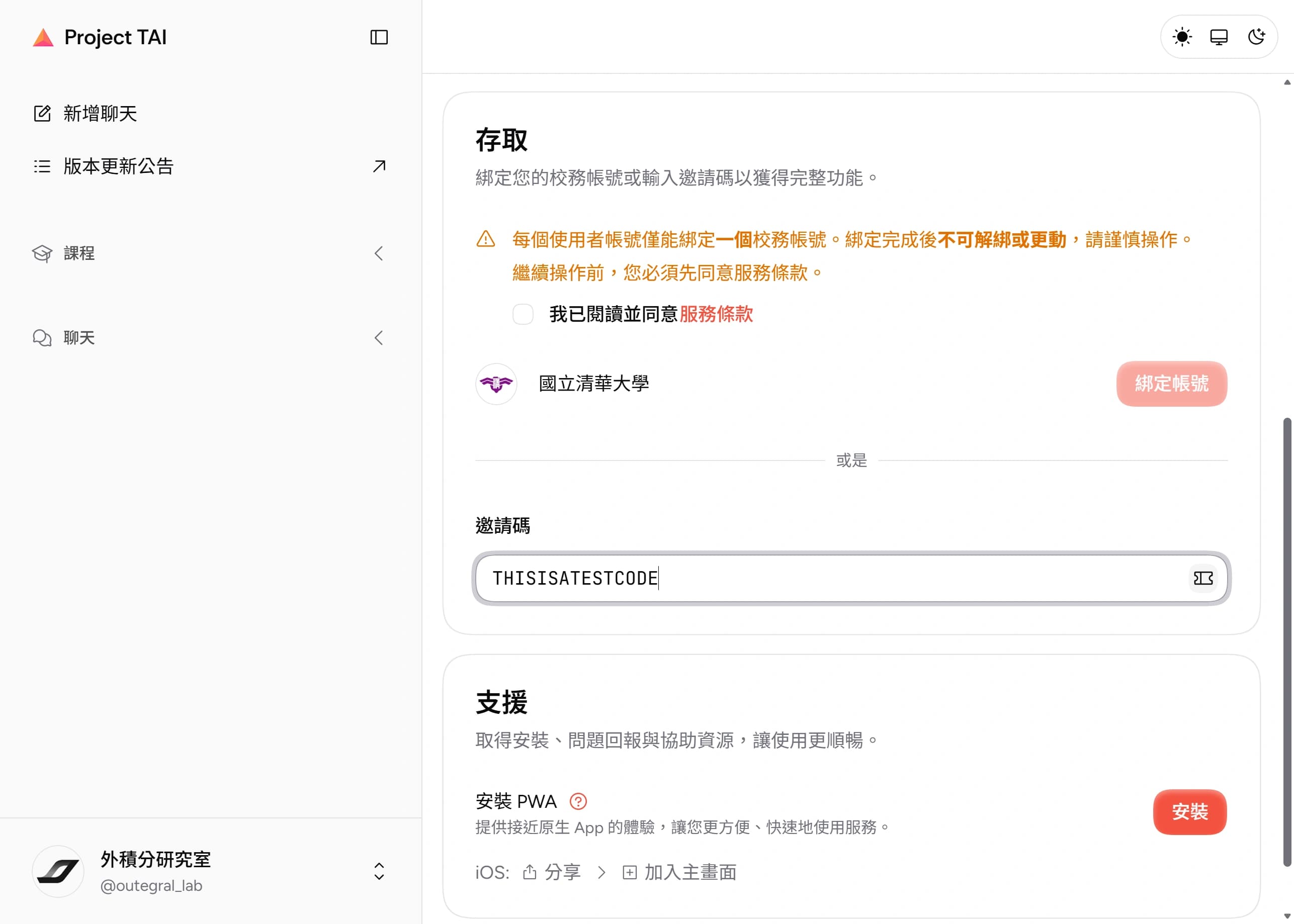Image resolution: width=1294 pixels, height=924 pixels.
Task: Click the 外積分研究室 display name
Action: [156, 859]
